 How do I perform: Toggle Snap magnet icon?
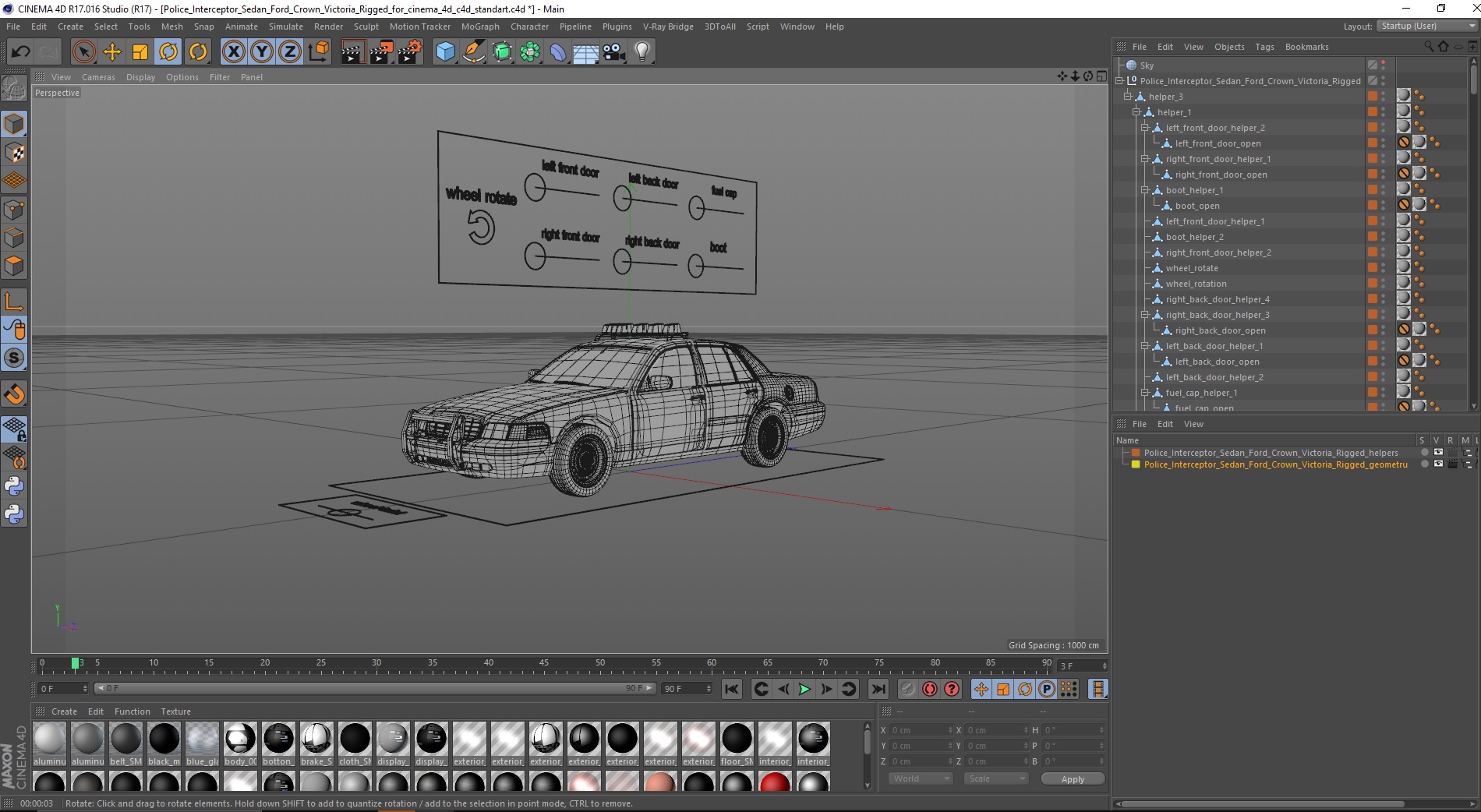[x=14, y=394]
